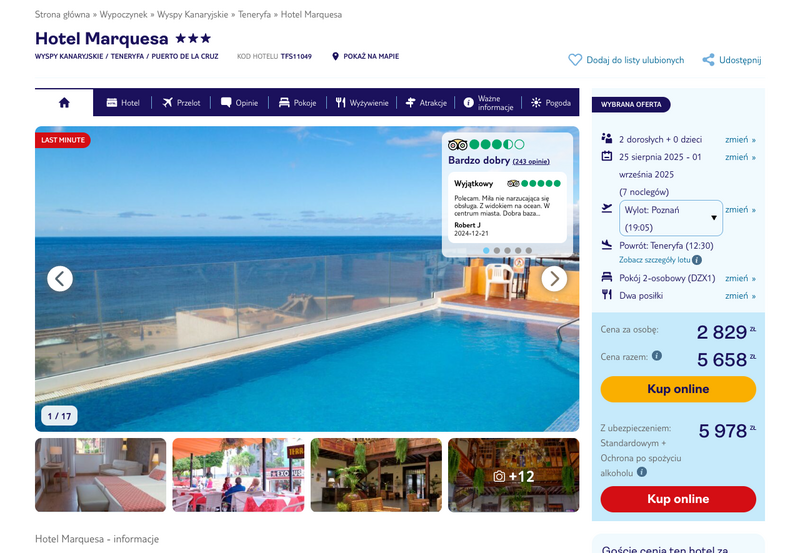Select the last review carousel dot
This screenshot has width=800, height=553.
(529, 250)
